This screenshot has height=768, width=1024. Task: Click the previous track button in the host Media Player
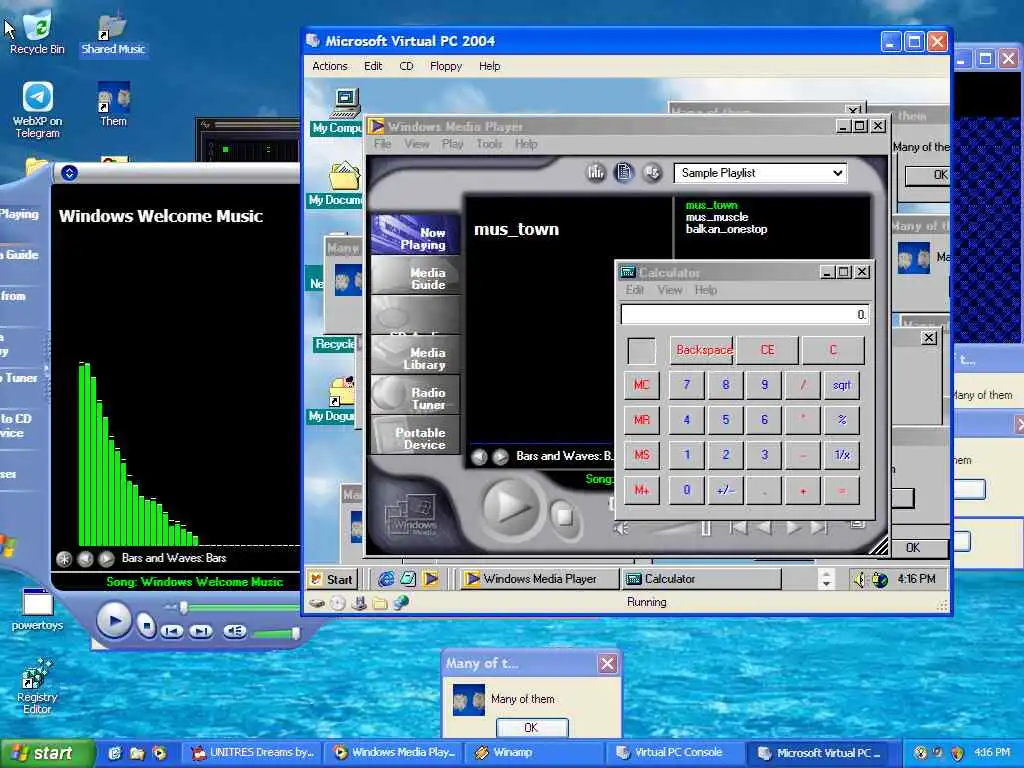click(172, 631)
